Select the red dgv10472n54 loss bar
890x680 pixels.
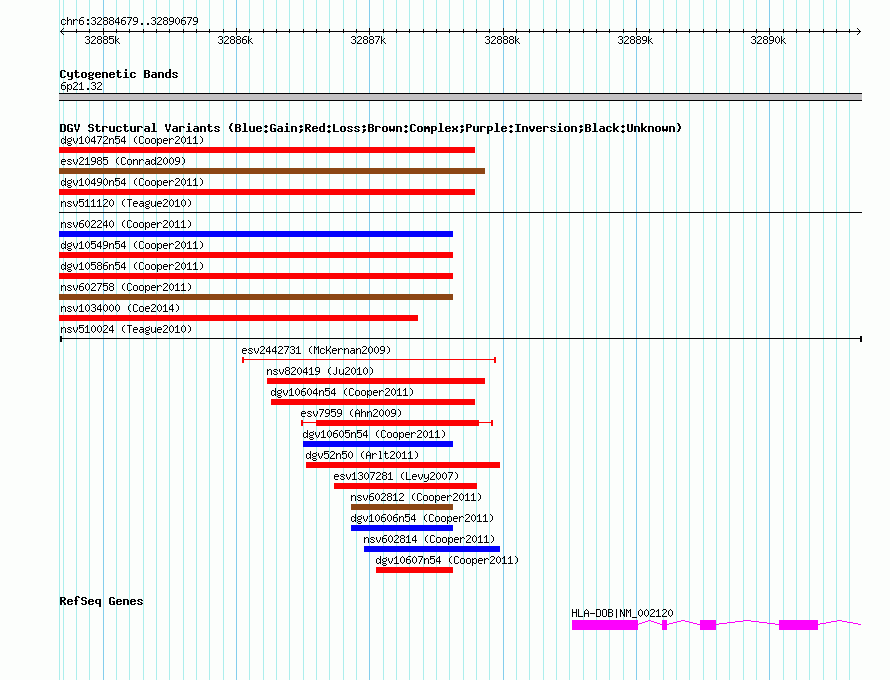267,150
